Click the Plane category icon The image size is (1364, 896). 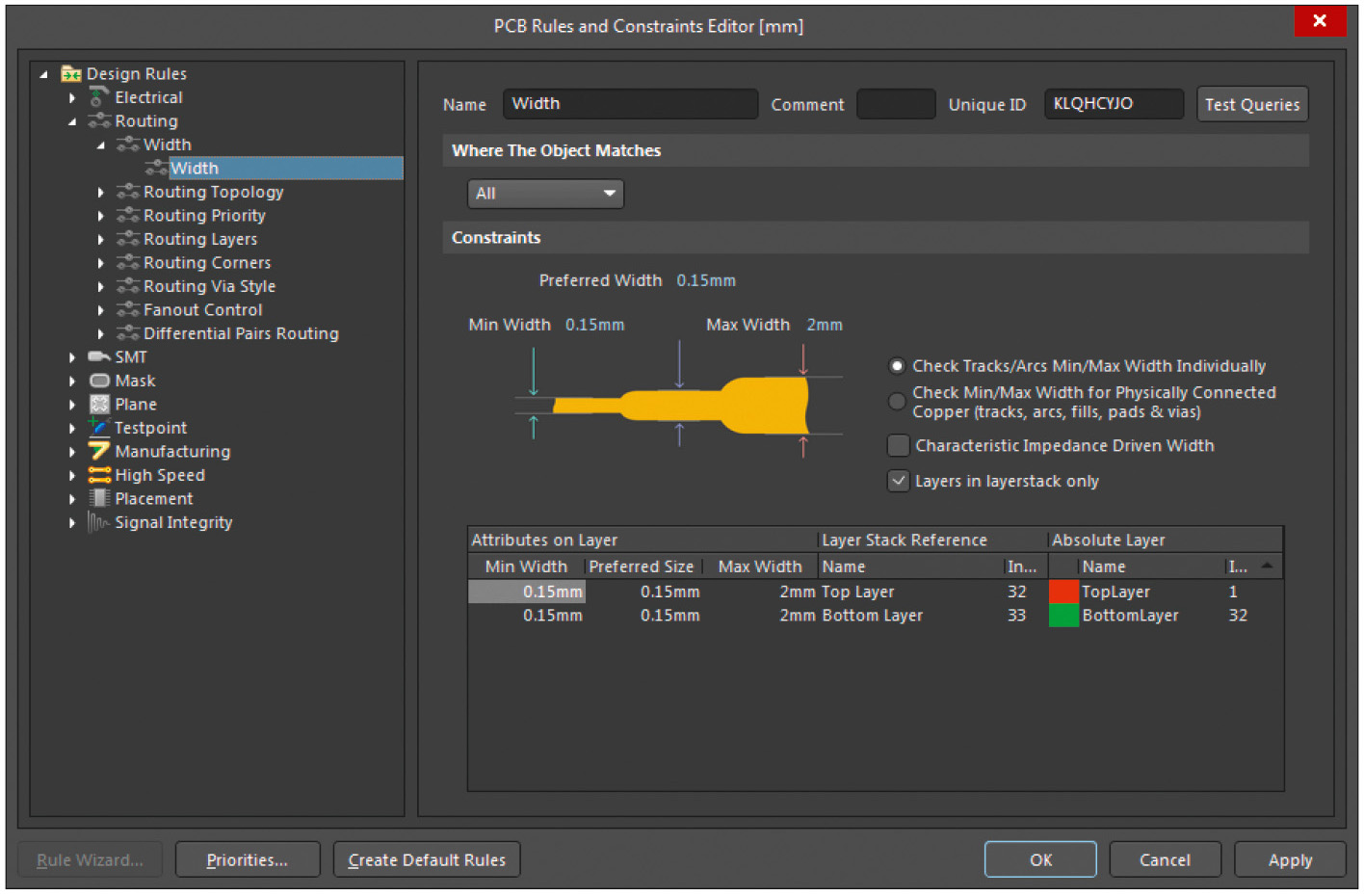point(98,405)
